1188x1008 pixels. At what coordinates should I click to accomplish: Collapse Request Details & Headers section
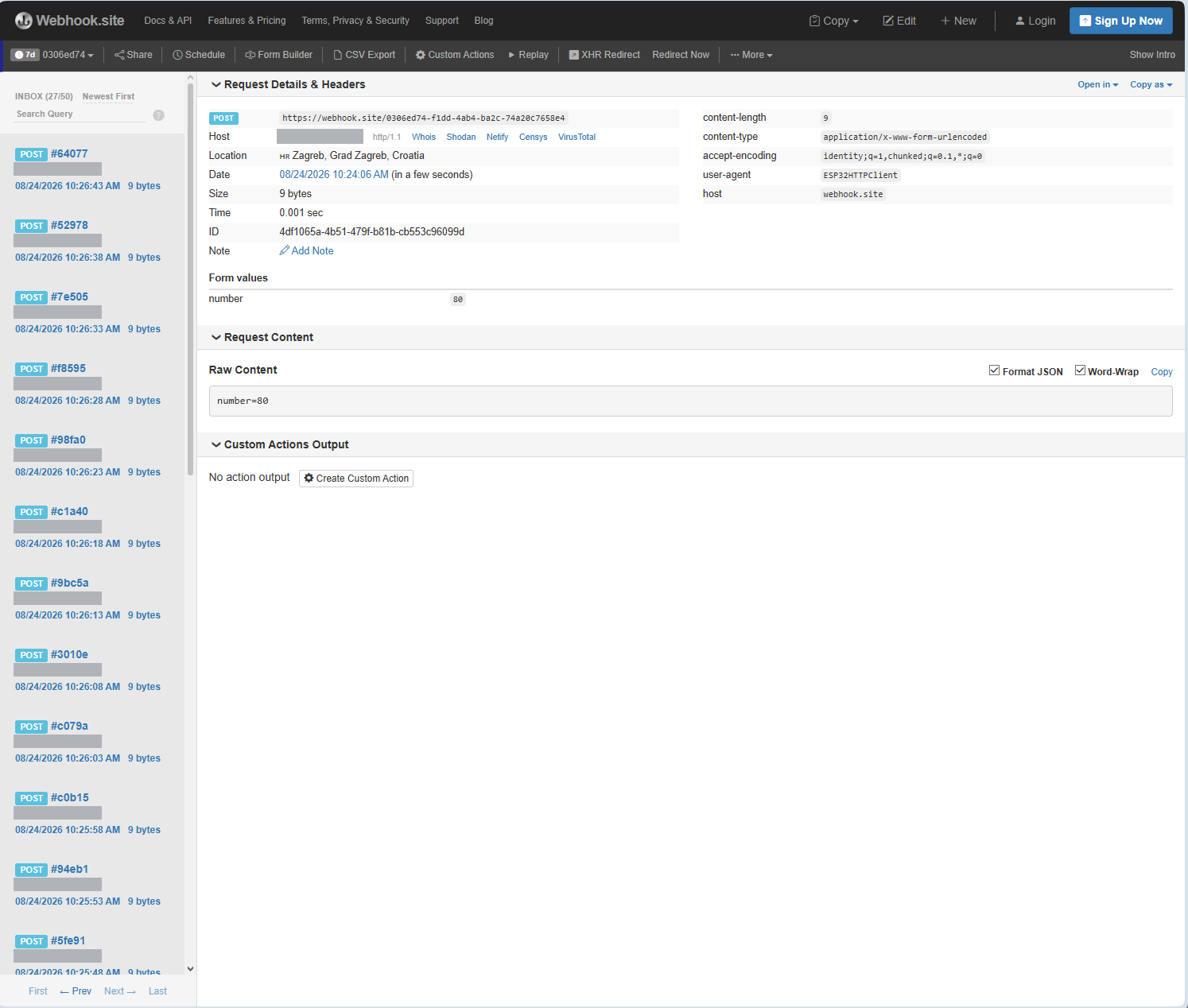click(x=288, y=84)
